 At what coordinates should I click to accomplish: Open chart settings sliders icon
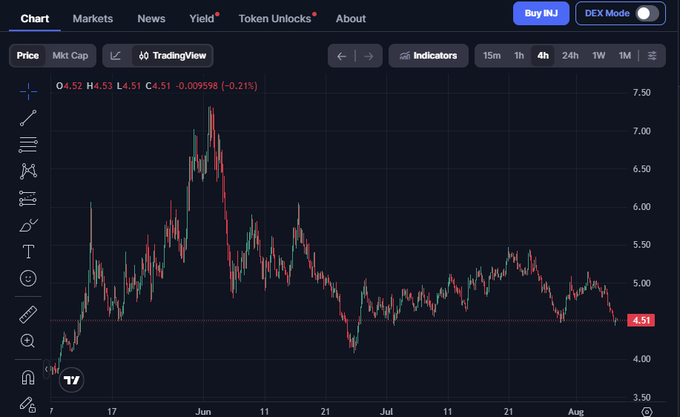[x=652, y=55]
